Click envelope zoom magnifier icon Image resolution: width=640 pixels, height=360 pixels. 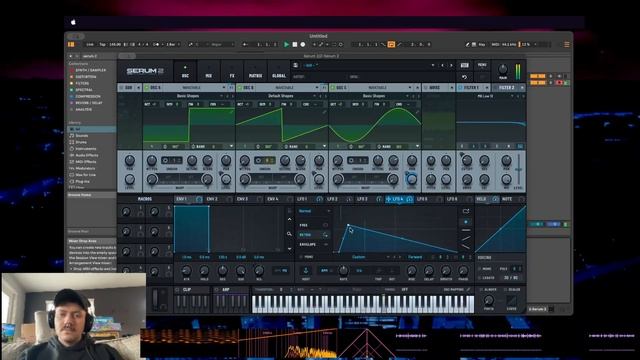(x=289, y=234)
